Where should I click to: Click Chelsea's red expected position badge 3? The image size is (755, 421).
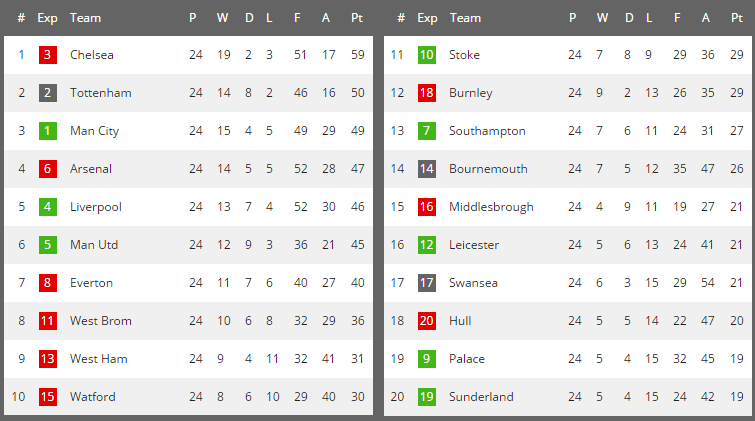click(48, 55)
